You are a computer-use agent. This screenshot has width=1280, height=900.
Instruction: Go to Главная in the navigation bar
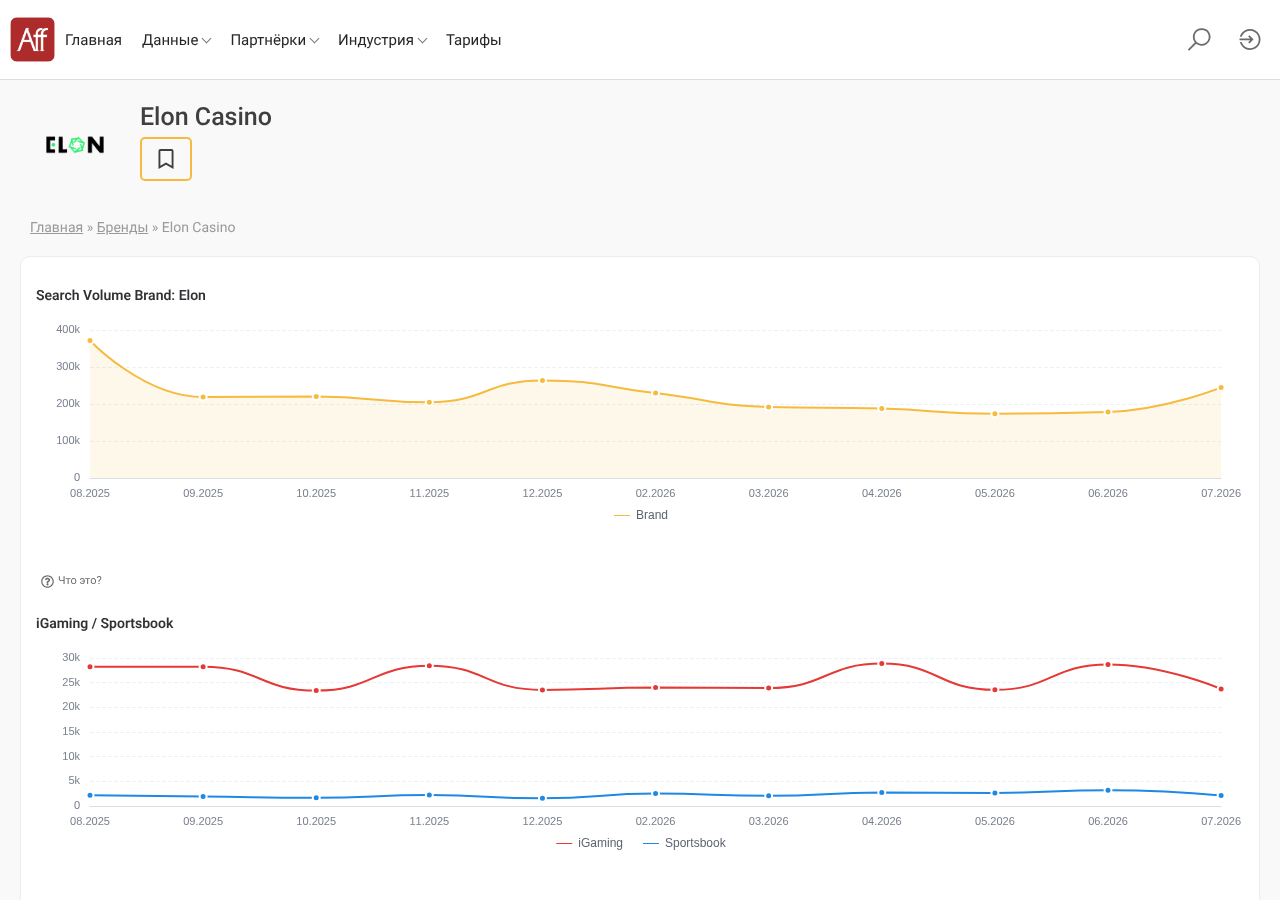(93, 40)
